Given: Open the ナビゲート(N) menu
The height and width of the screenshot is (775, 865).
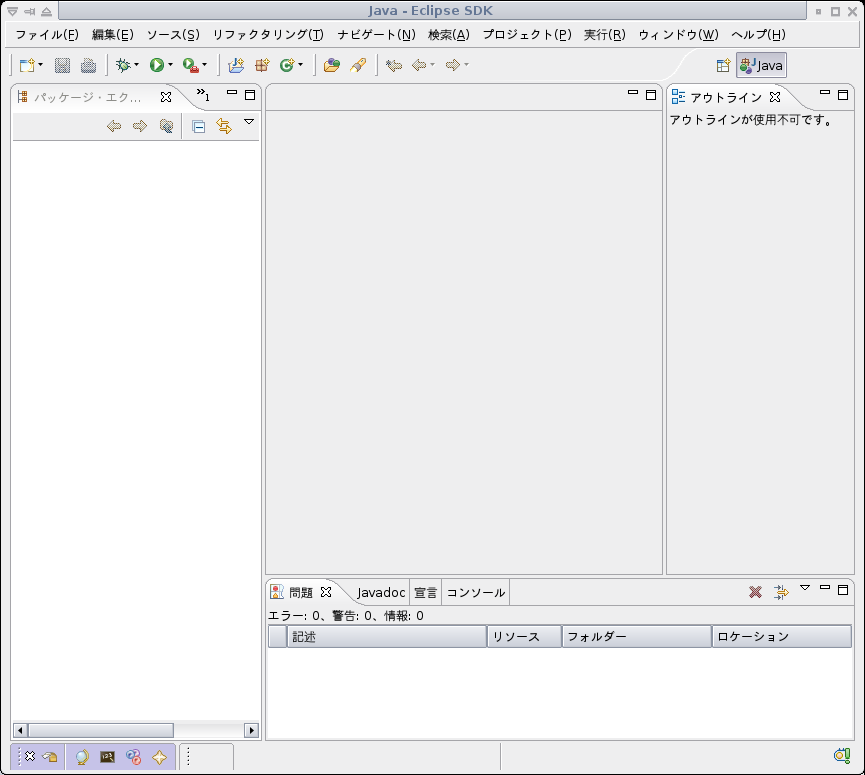Looking at the screenshot, I should (376, 35).
